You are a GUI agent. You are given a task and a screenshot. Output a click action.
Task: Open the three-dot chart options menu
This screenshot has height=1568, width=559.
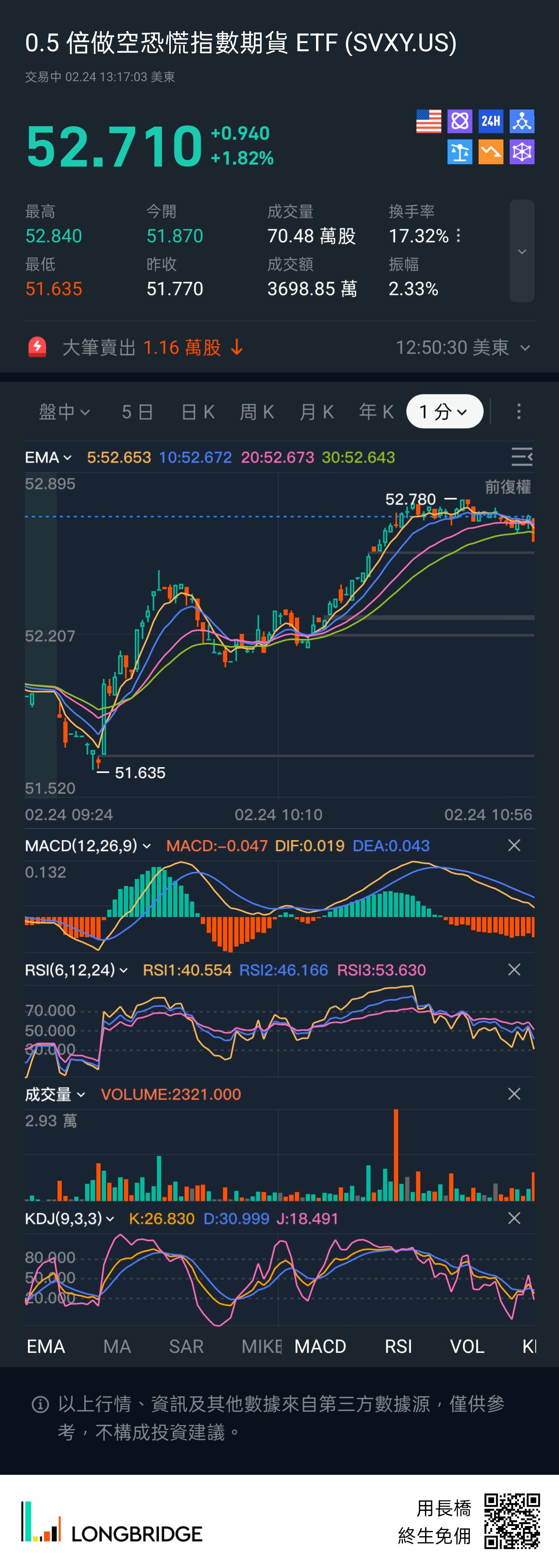click(x=519, y=412)
